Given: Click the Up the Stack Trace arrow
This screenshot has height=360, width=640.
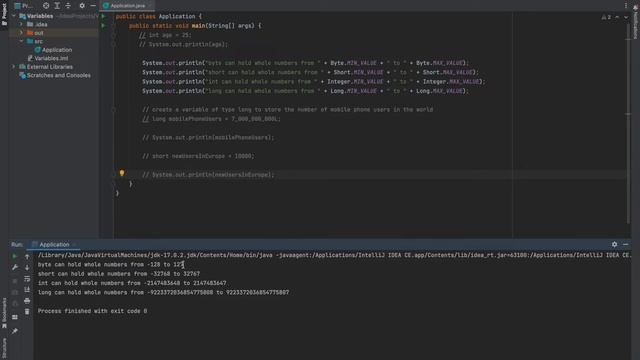Looking at the screenshot, I should pyautogui.click(x=27, y=257).
